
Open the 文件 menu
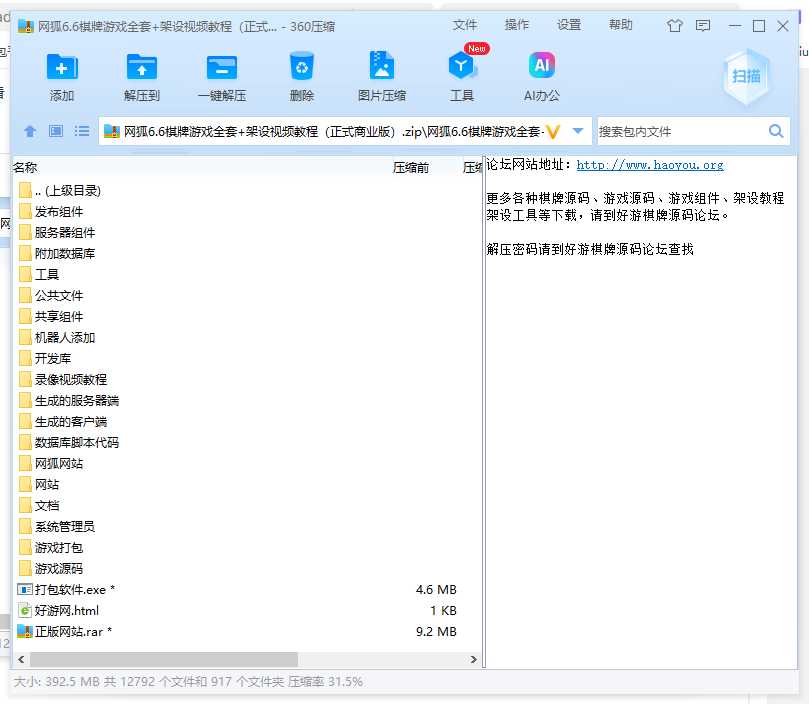point(465,25)
